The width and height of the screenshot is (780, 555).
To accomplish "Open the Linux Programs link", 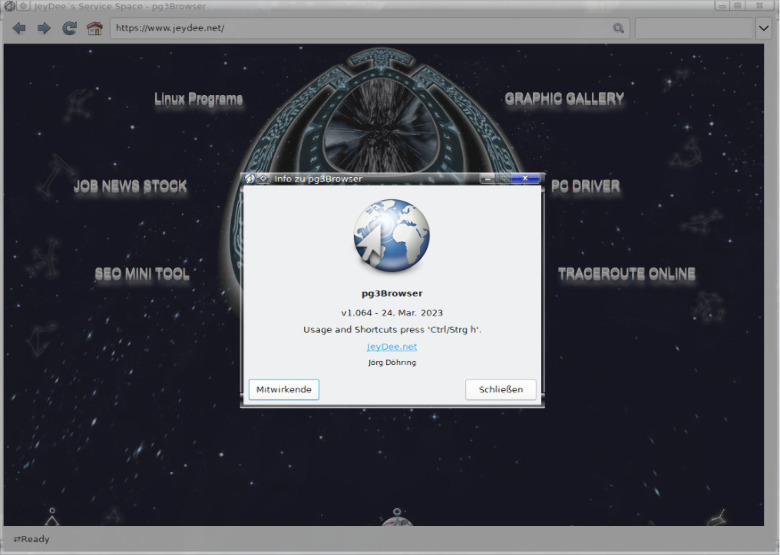I will [x=198, y=99].
